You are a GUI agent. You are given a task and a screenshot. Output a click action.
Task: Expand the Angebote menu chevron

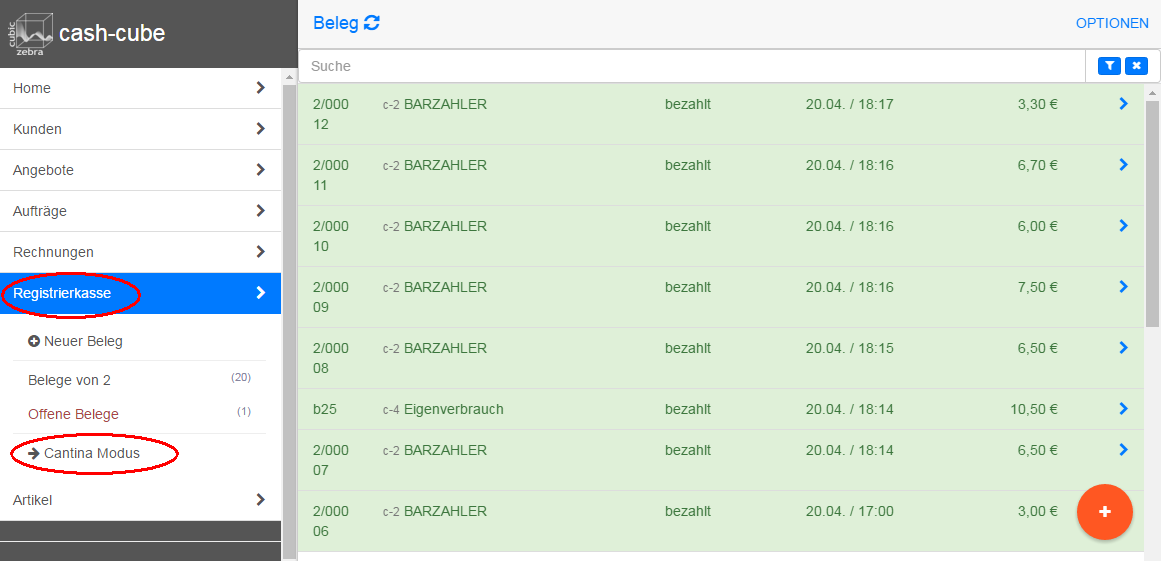tap(260, 170)
